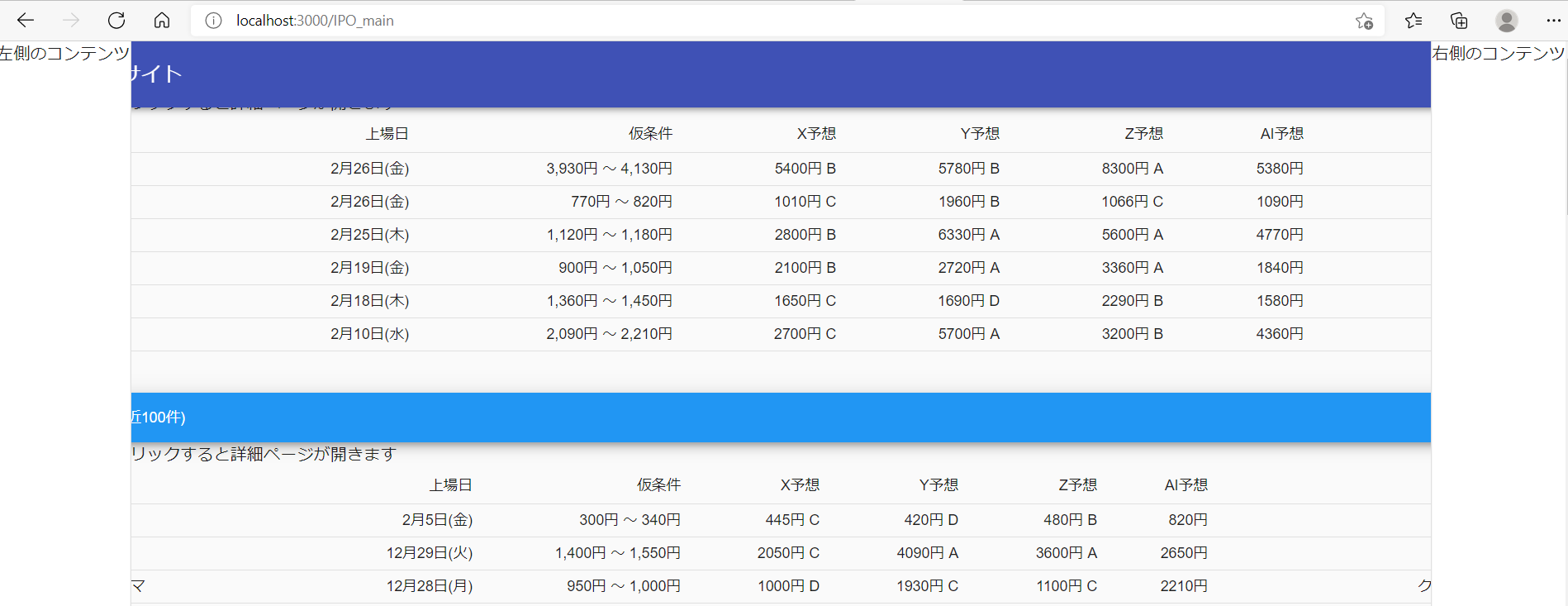View site information icon in address bar

click(213, 21)
